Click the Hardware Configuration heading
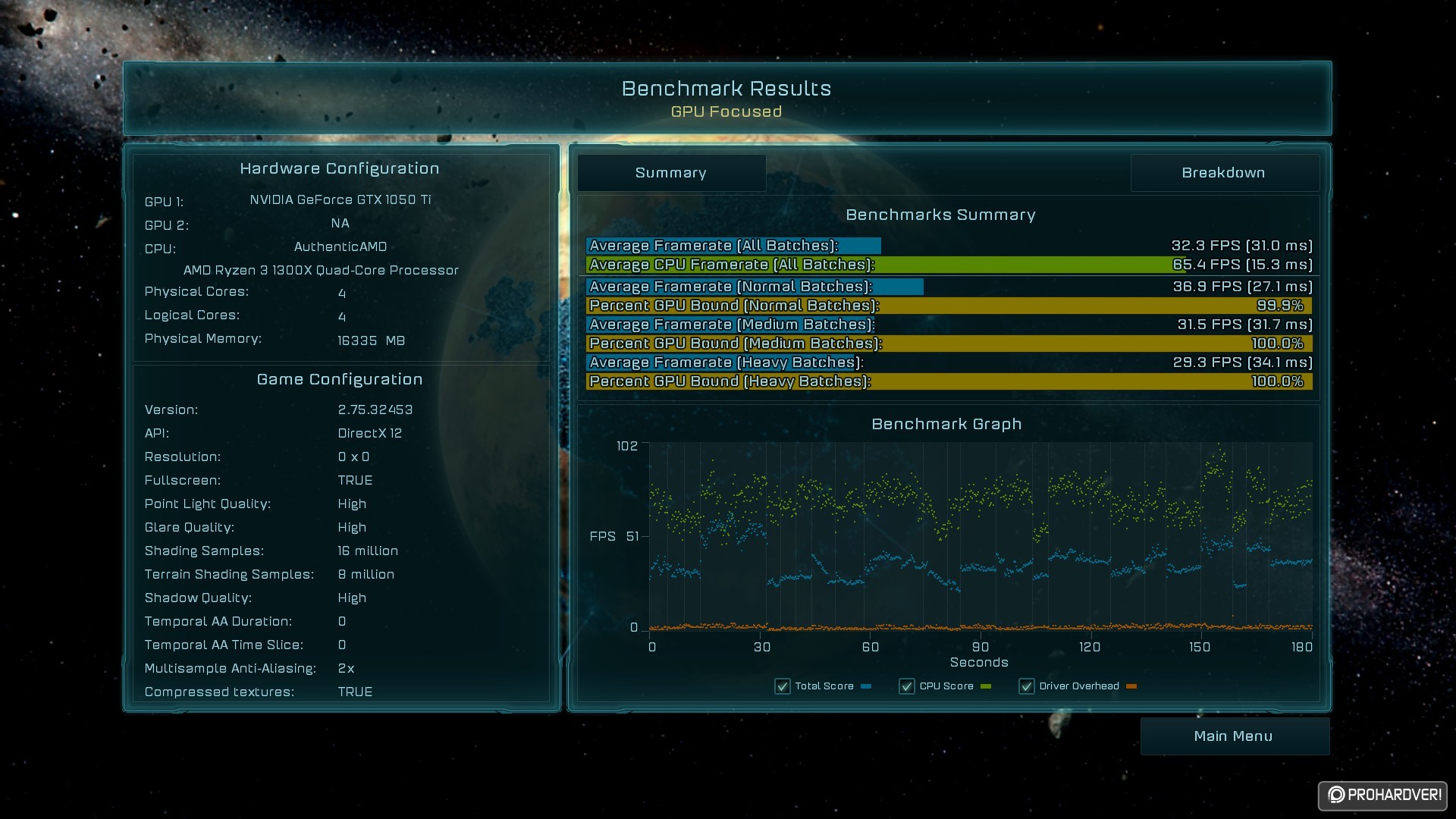This screenshot has height=819, width=1456. click(x=340, y=169)
